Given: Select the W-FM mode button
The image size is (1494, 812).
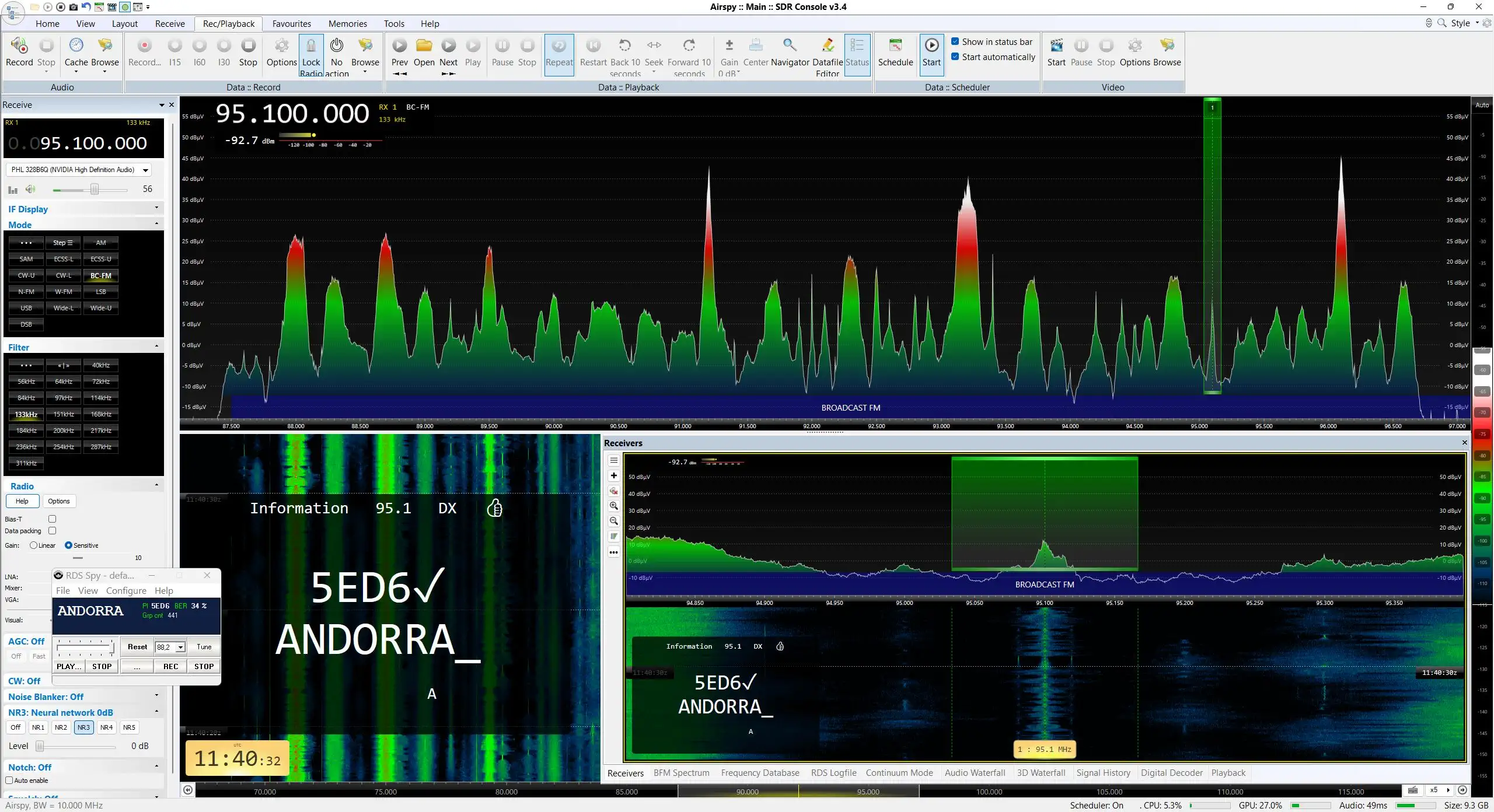Looking at the screenshot, I should [64, 291].
